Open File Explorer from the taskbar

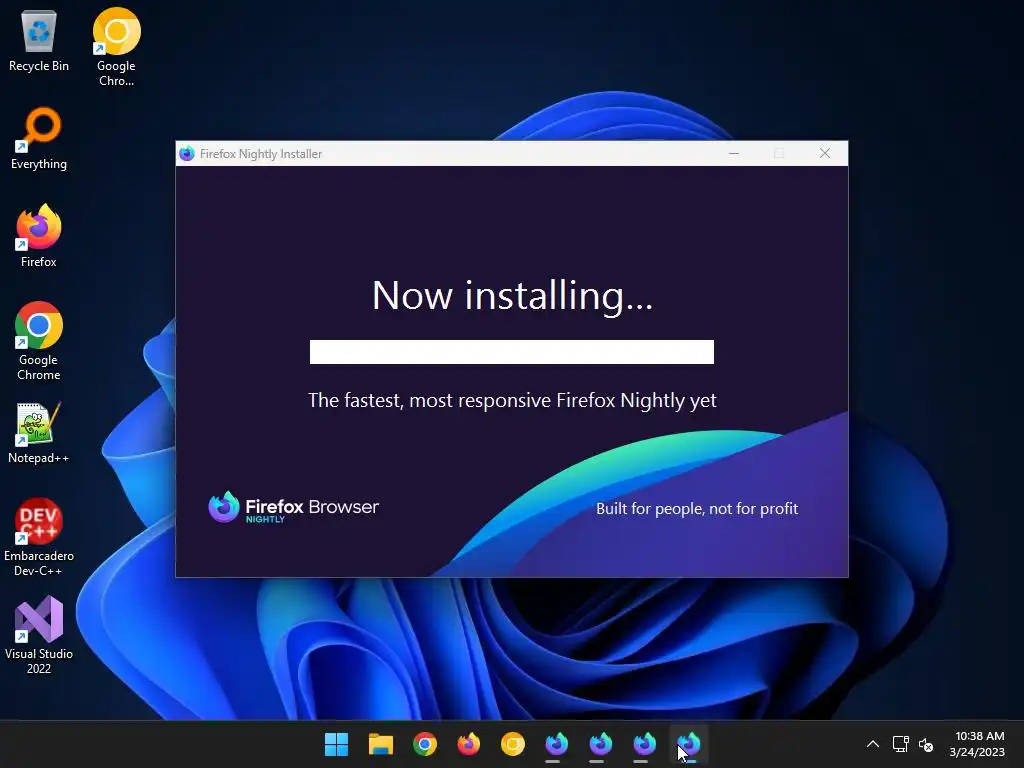click(x=381, y=744)
